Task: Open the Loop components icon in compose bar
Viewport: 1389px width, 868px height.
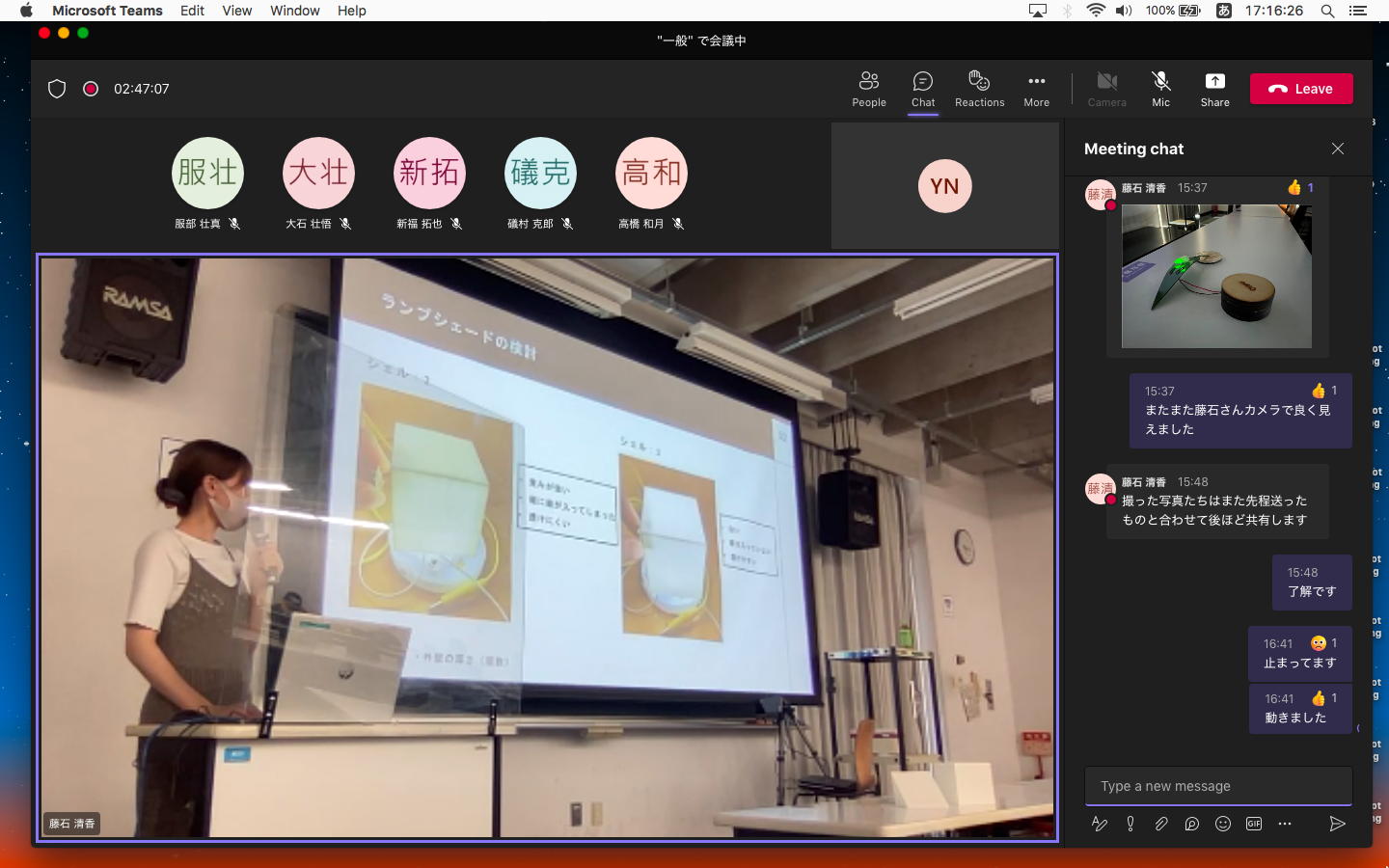Action: [x=1191, y=824]
